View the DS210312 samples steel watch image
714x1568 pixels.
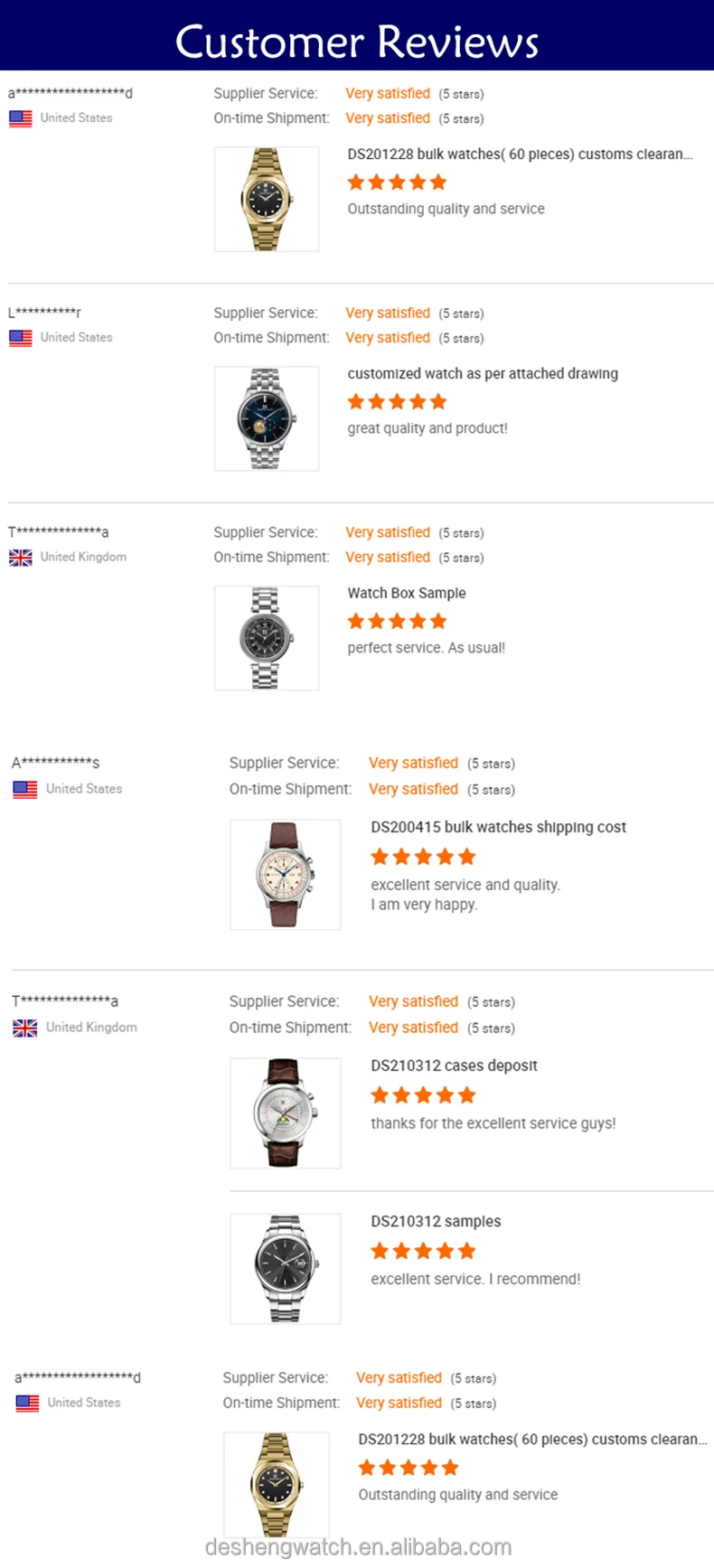pos(286,1269)
